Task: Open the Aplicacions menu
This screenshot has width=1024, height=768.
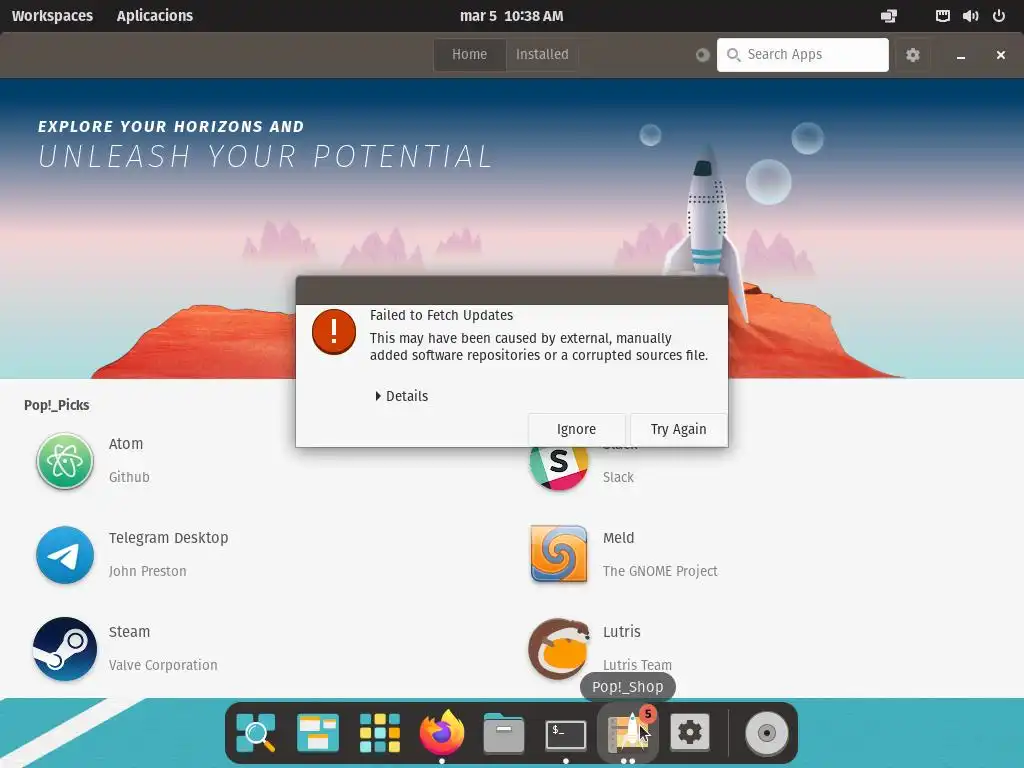Action: 155,16
